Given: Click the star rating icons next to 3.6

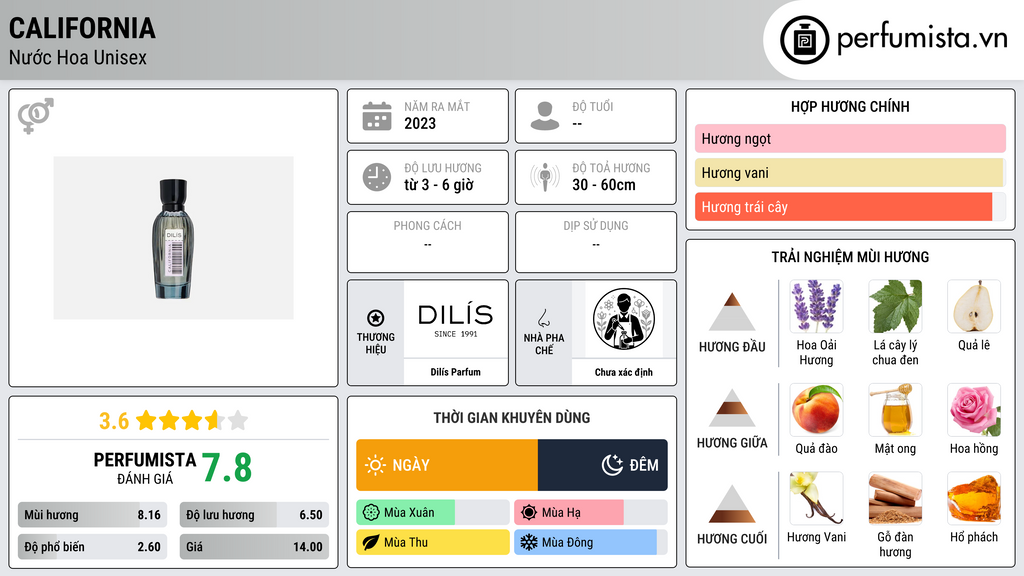Looking at the screenshot, I should click(x=192, y=420).
